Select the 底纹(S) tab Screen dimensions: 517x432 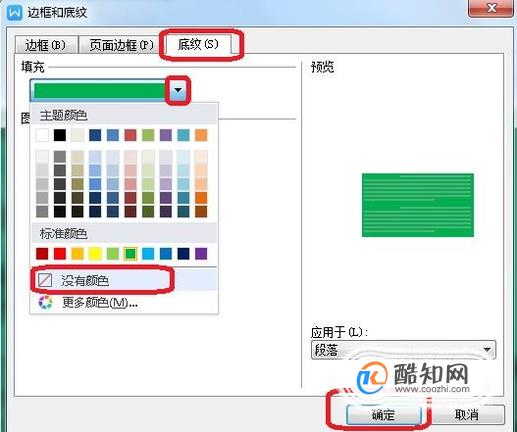198,44
